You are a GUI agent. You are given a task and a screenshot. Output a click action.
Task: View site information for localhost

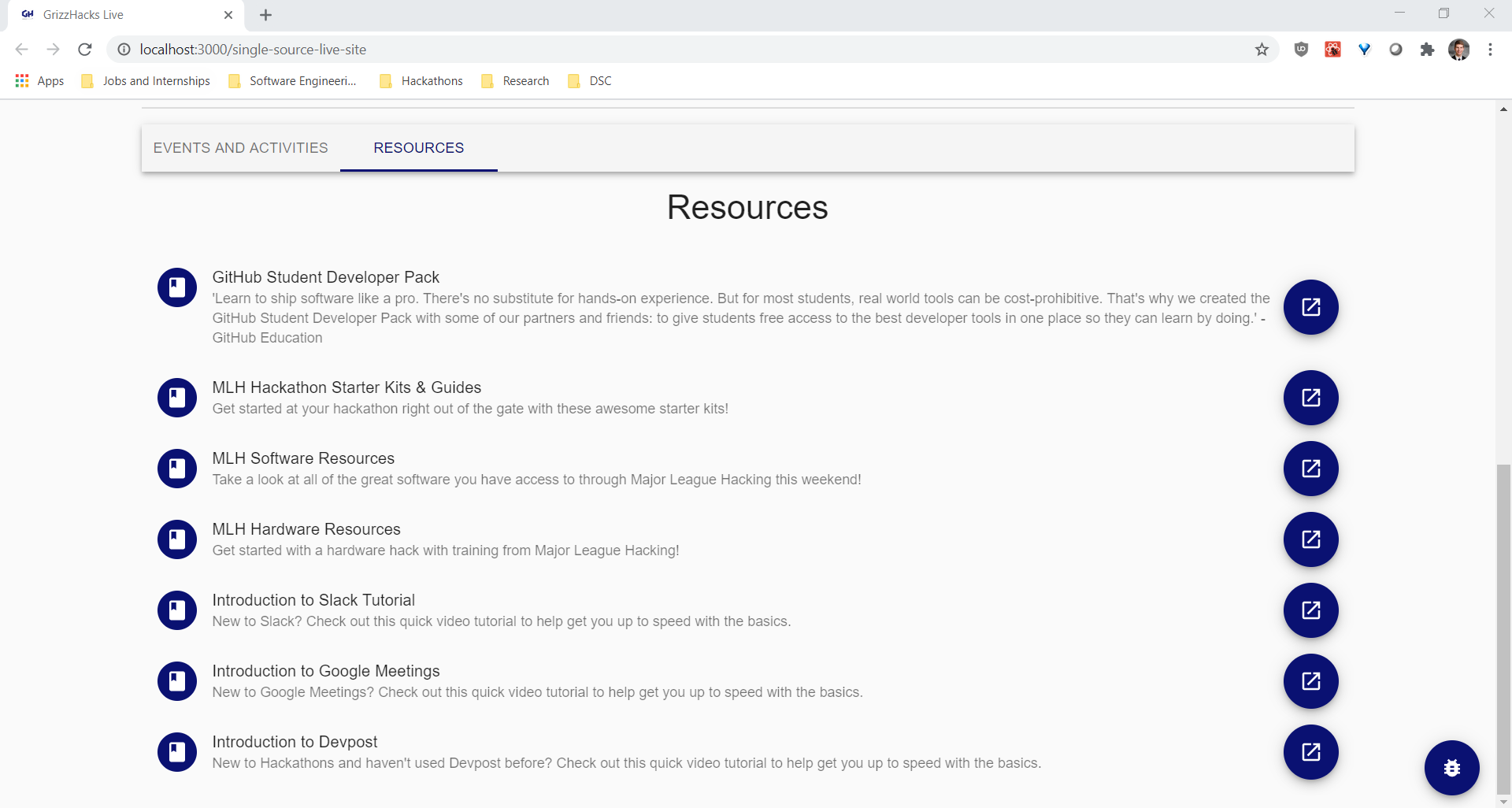[124, 50]
